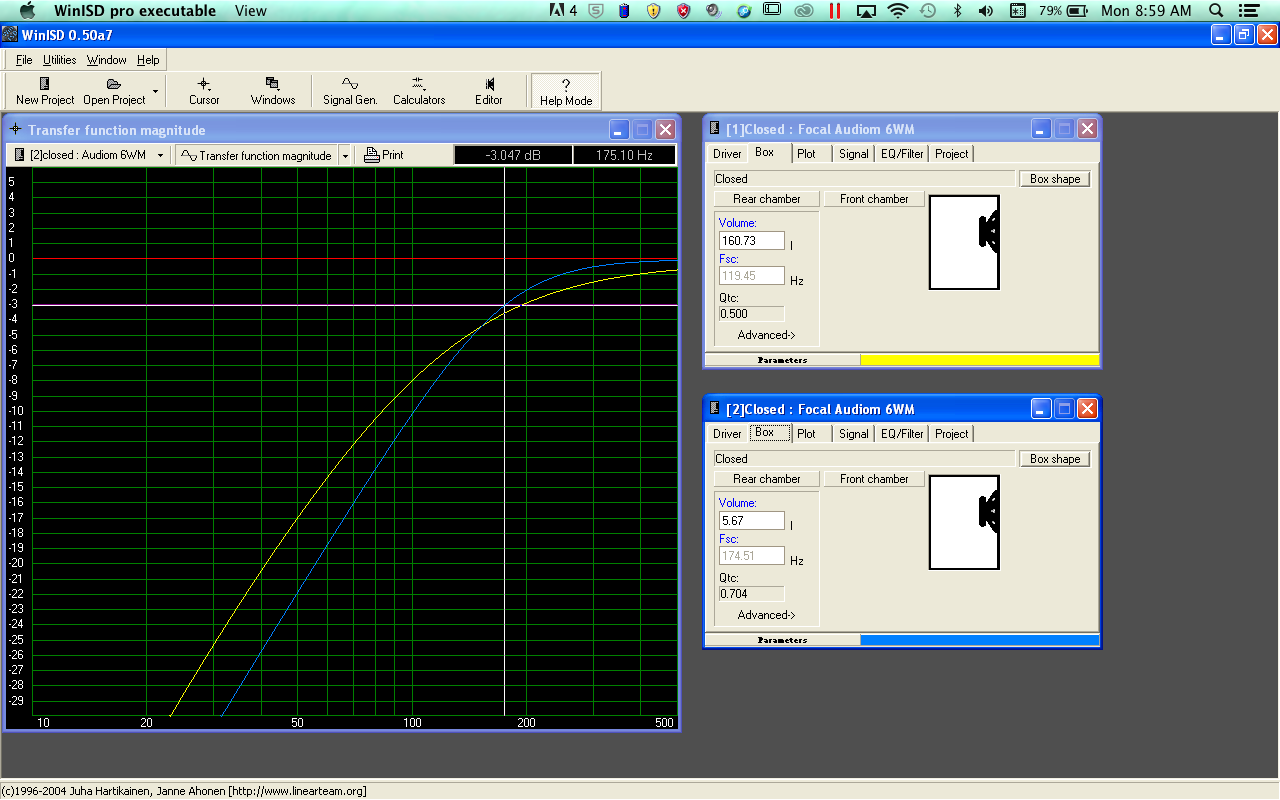The image size is (1280, 800).
Task: Open Spotlight search magnifier icon
Action: [1216, 11]
